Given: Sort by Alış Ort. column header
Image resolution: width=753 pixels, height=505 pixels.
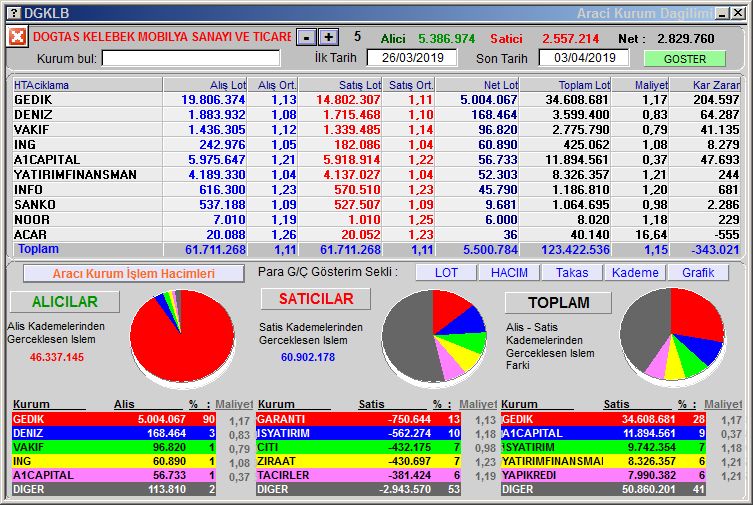Looking at the screenshot, I should point(273,85).
